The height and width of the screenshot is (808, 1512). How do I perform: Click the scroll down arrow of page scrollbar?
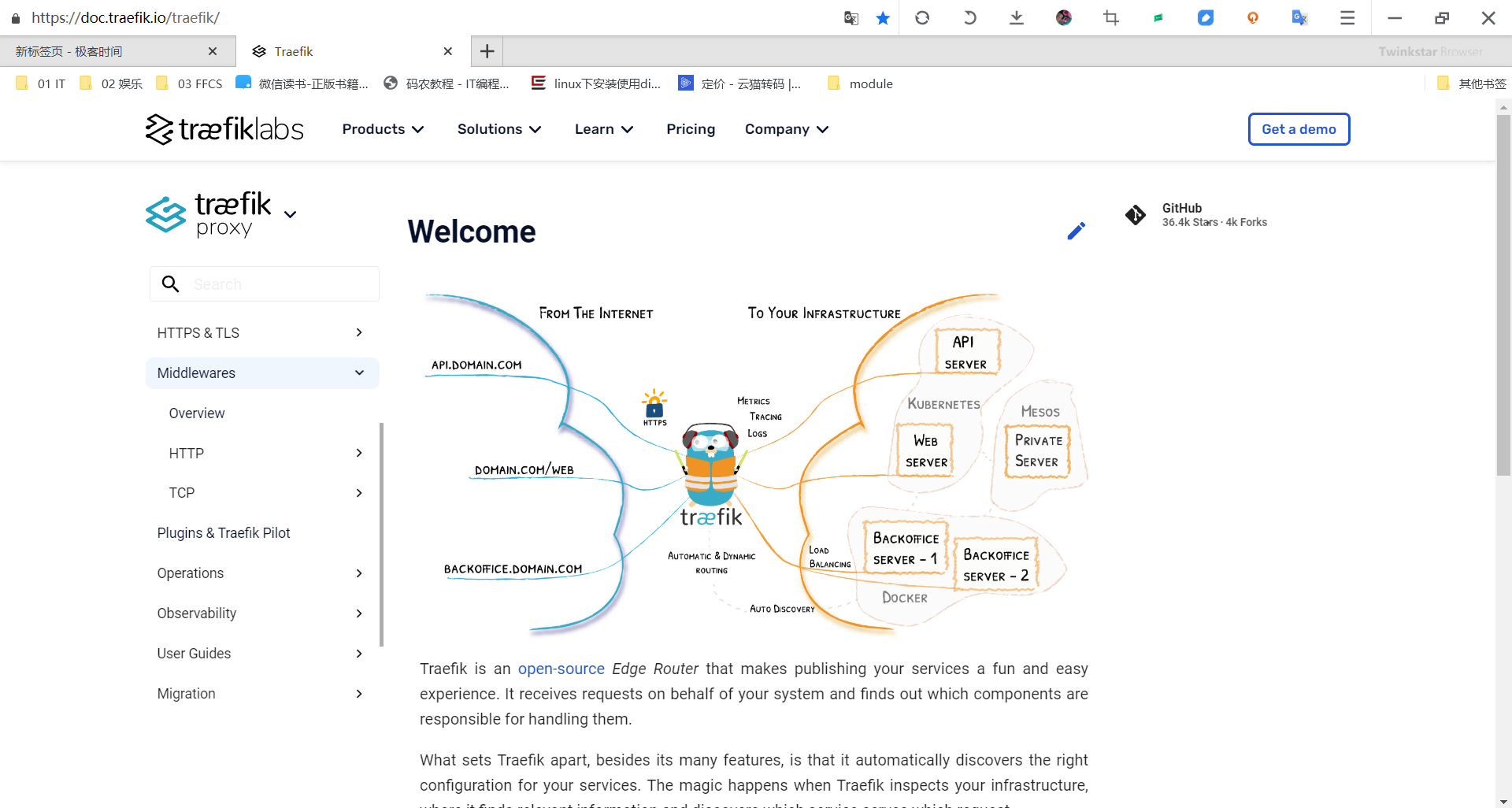tap(1503, 801)
